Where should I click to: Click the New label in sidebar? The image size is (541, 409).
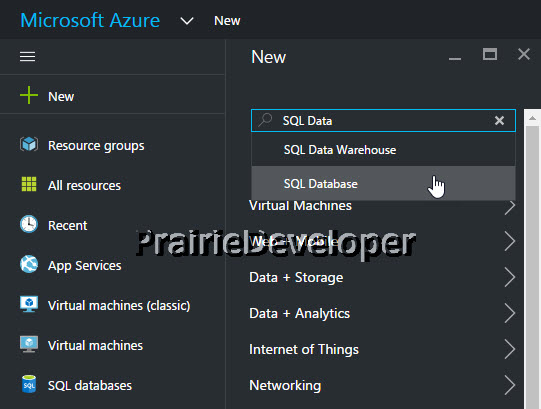click(x=61, y=97)
